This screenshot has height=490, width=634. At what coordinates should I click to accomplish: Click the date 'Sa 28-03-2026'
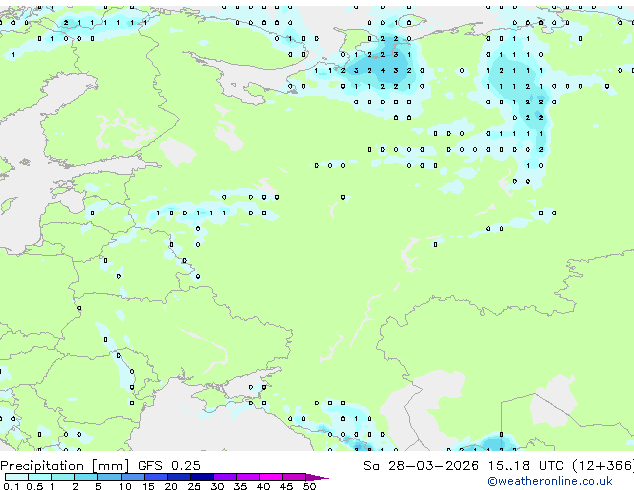pos(421,466)
